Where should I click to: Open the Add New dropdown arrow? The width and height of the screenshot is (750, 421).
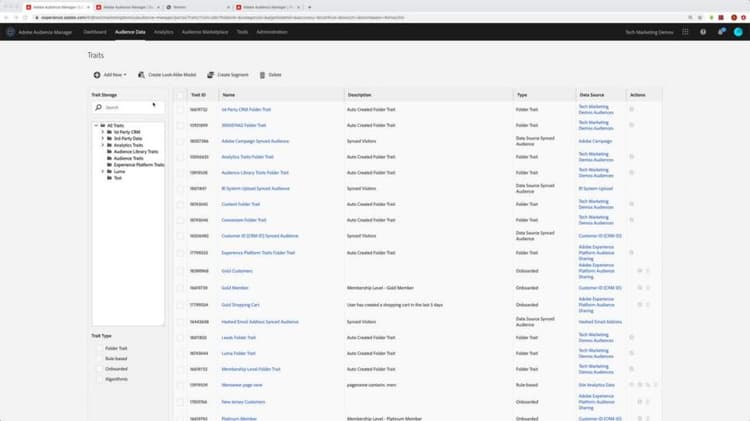[x=125, y=75]
